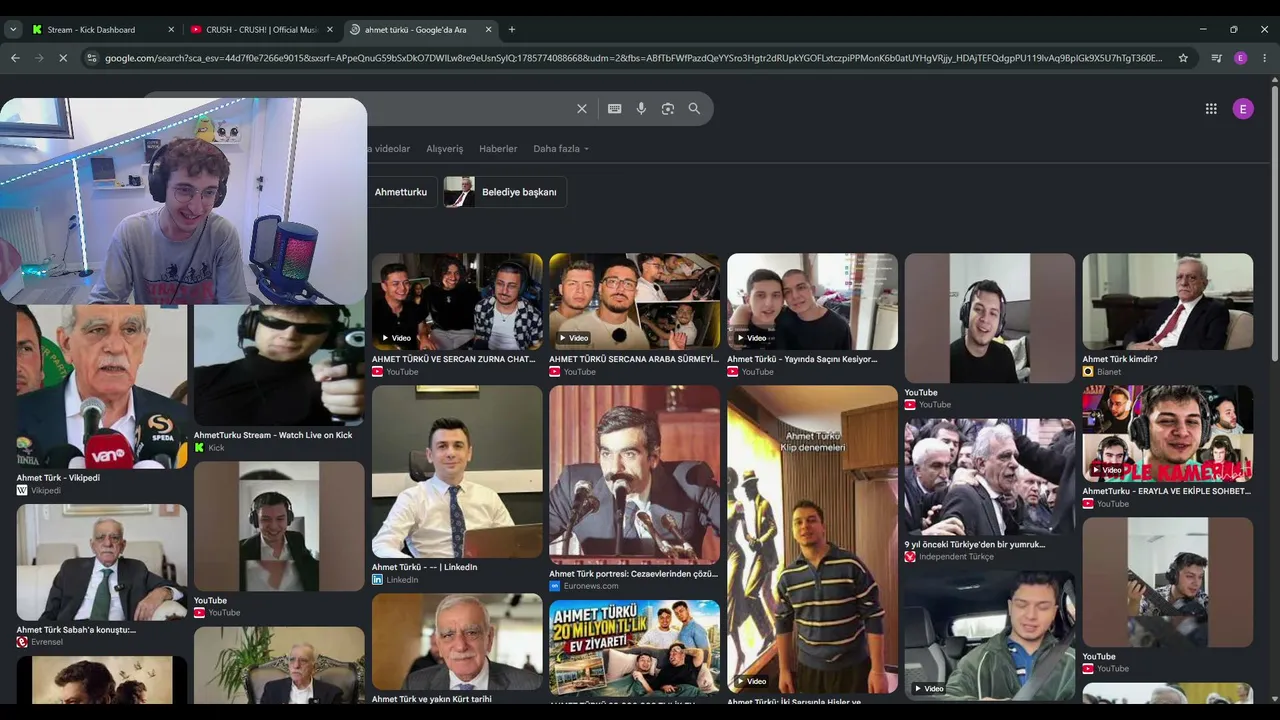Screen dimensions: 1280x720
Task: Go back to the previous page
Action: (15, 58)
